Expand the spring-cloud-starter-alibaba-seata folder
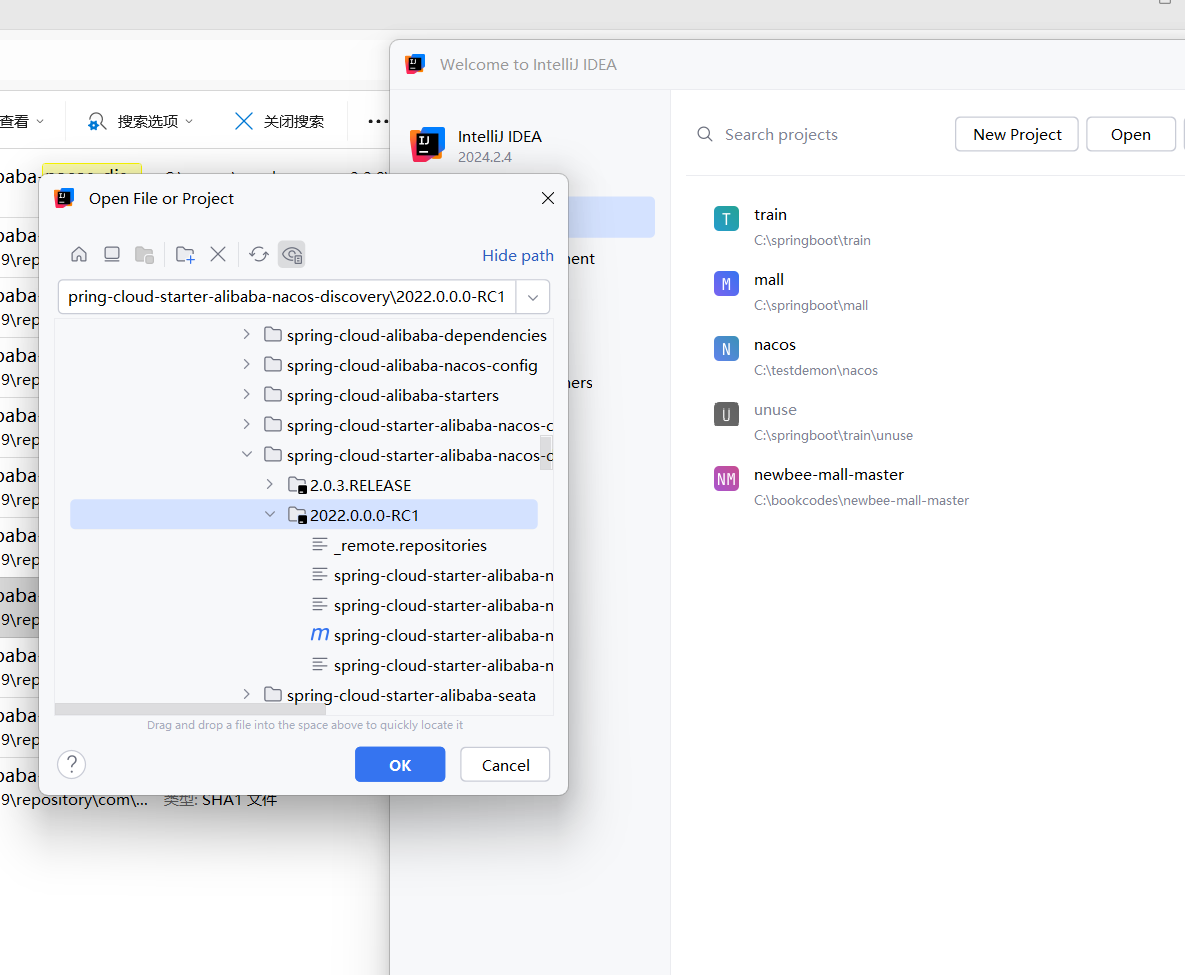1185x975 pixels. point(246,695)
